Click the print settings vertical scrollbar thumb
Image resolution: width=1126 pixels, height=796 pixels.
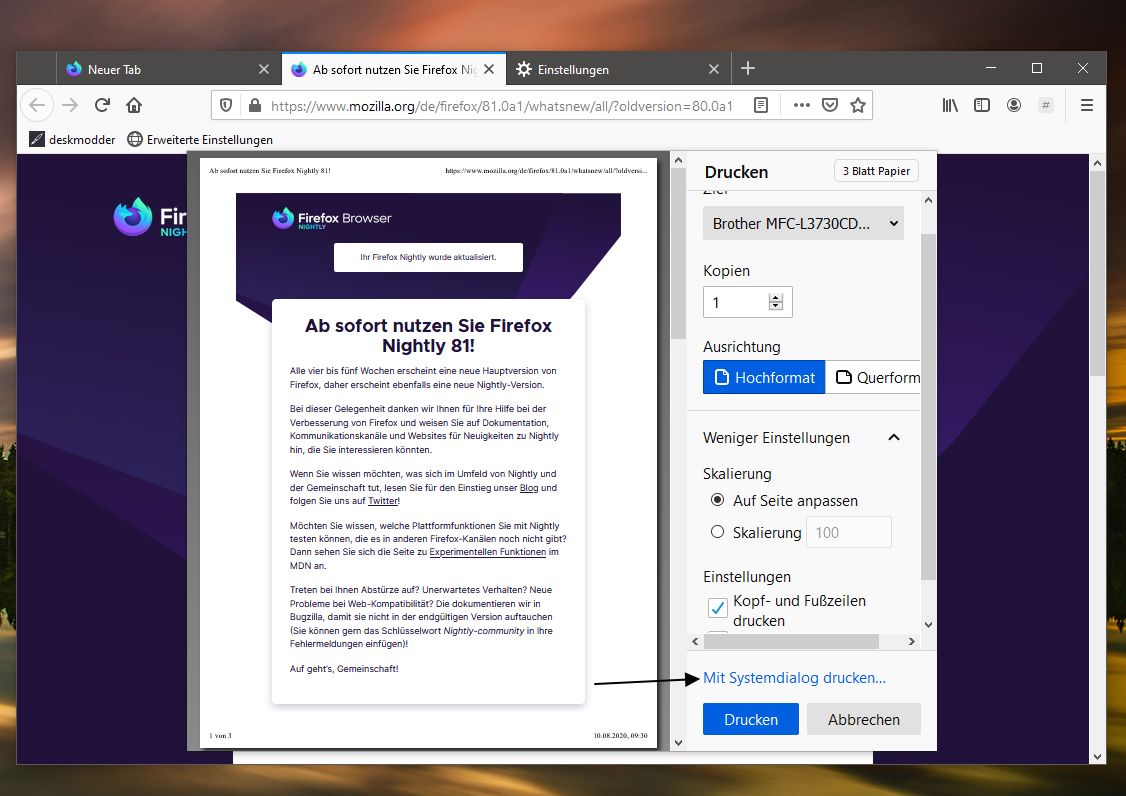pyautogui.click(x=928, y=406)
